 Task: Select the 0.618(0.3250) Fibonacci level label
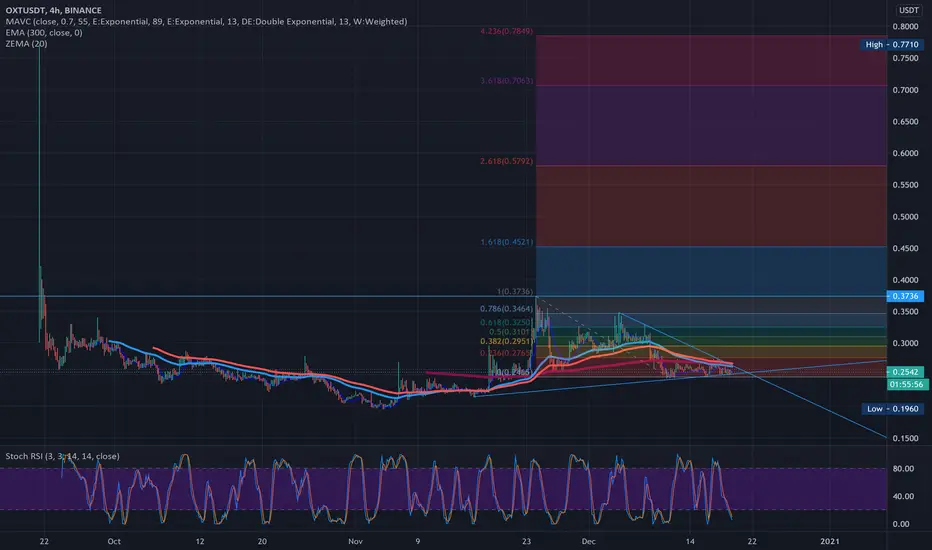506,323
